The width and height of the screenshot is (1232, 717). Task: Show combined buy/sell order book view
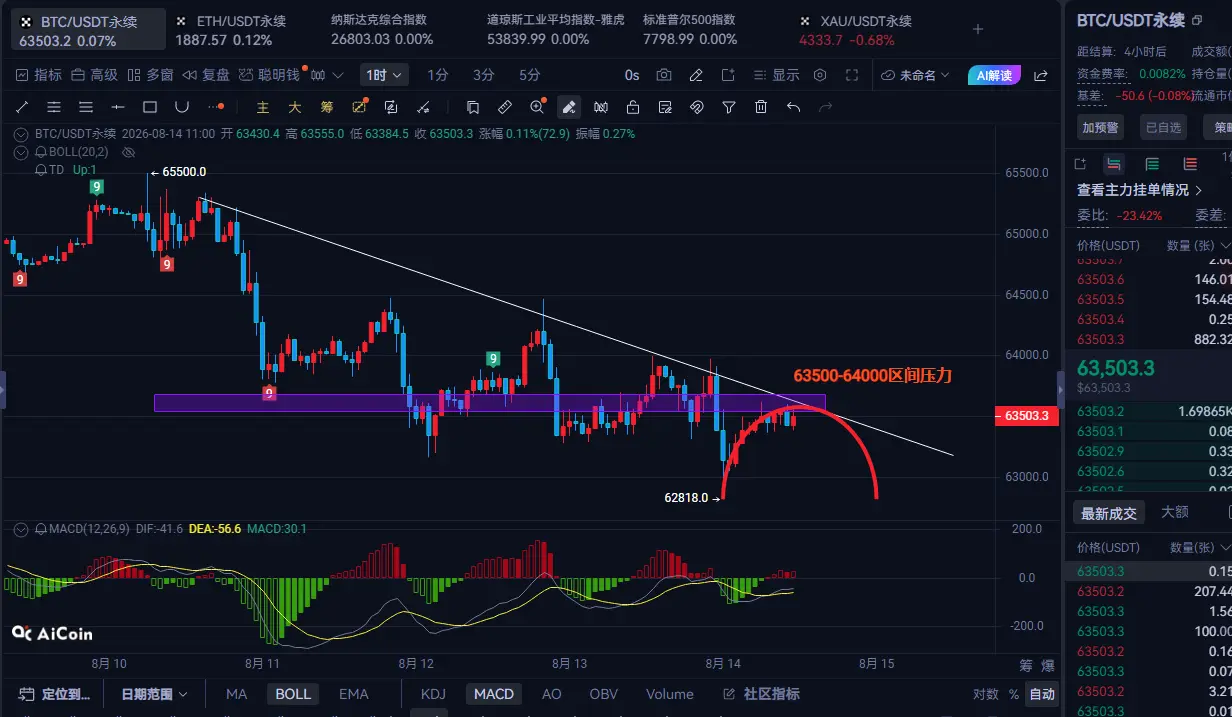(x=1113, y=164)
